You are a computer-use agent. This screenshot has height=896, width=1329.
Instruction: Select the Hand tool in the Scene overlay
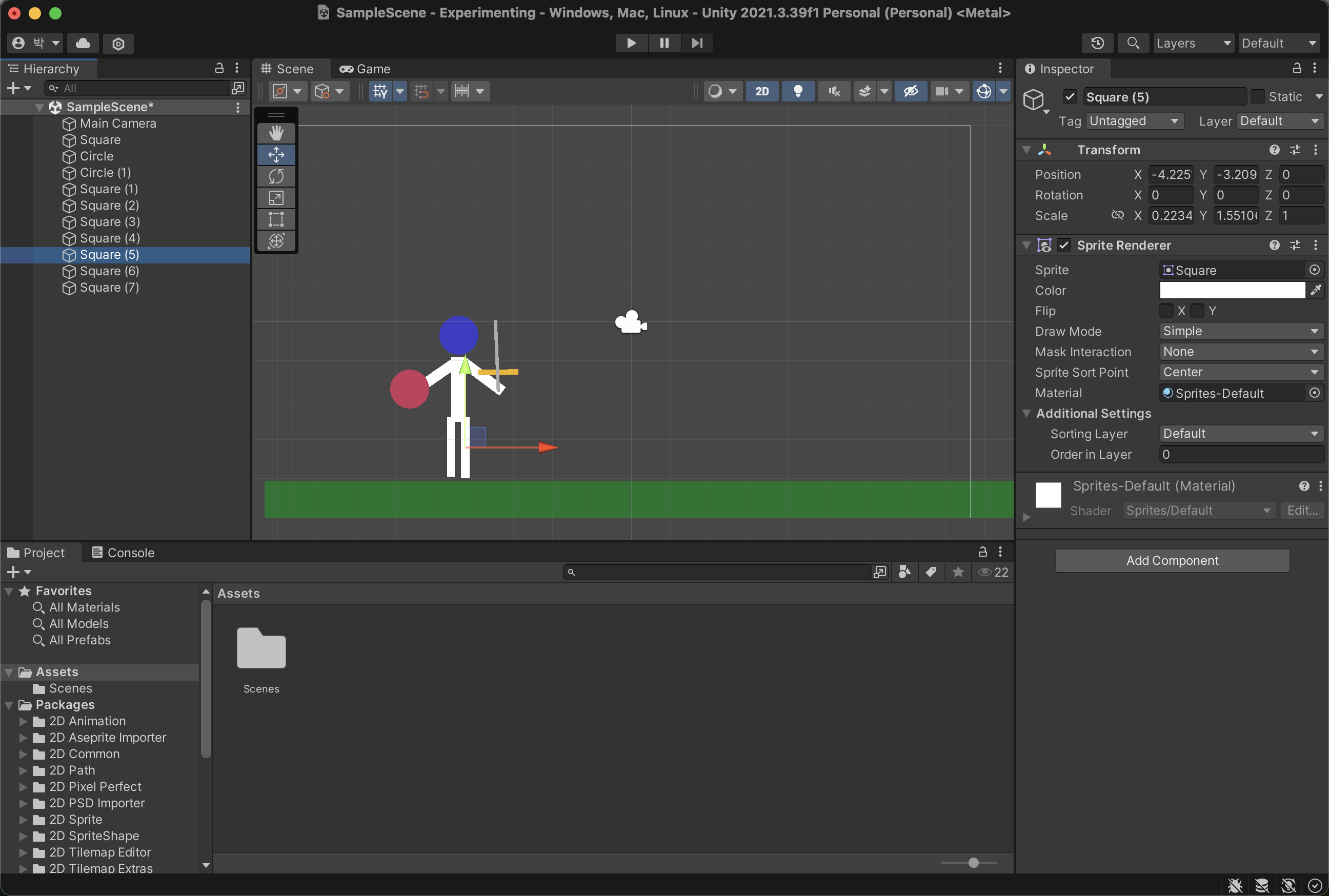pos(276,133)
